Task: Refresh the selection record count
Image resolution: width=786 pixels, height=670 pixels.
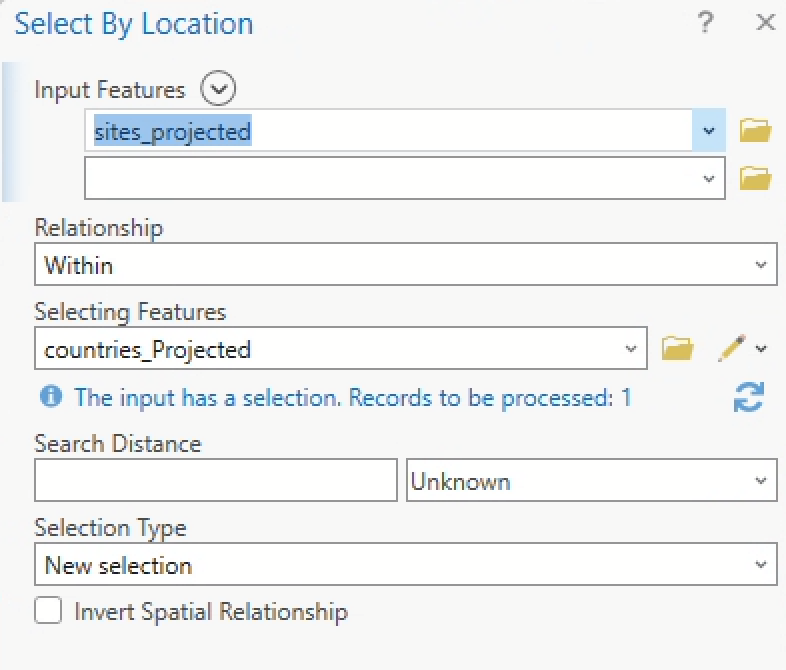Action: click(748, 398)
